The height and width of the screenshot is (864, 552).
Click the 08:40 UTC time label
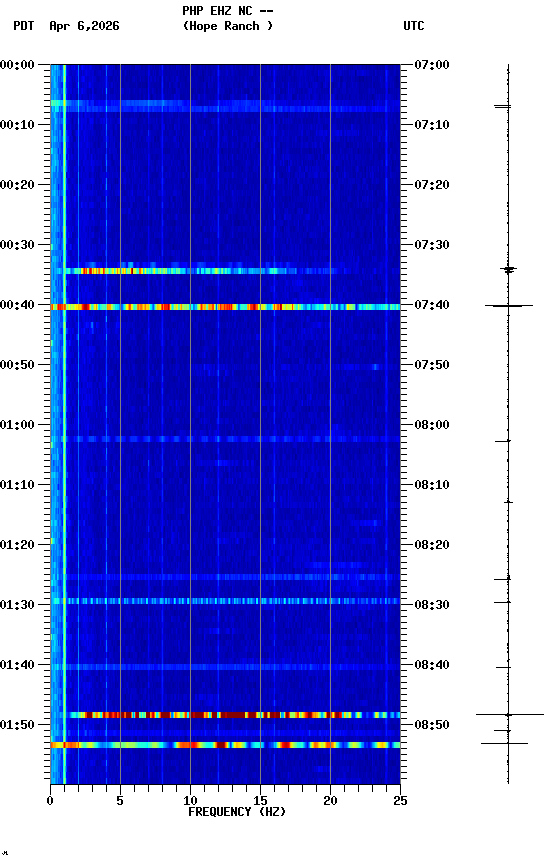432,666
